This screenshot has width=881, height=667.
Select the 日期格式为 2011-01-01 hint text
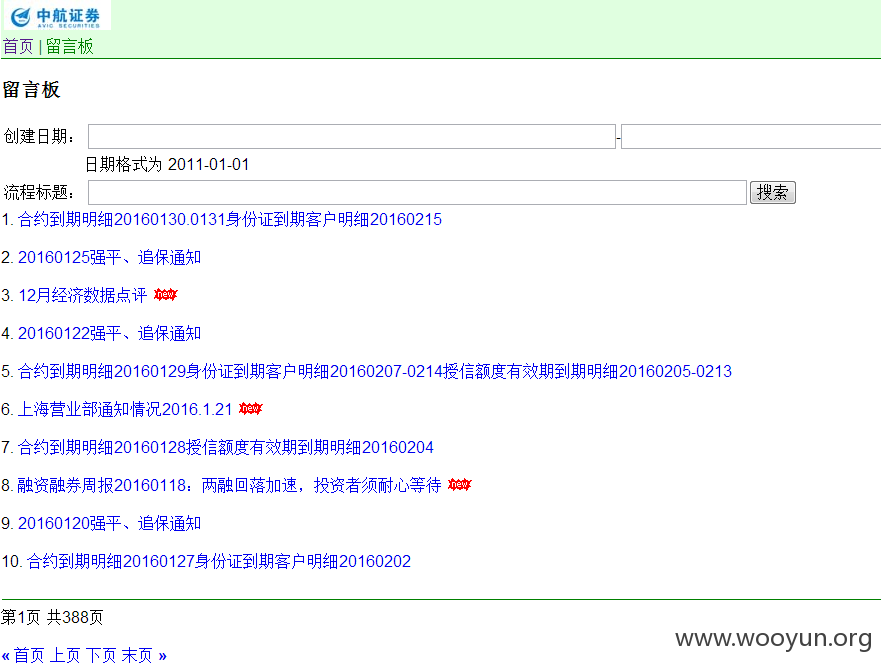167,165
